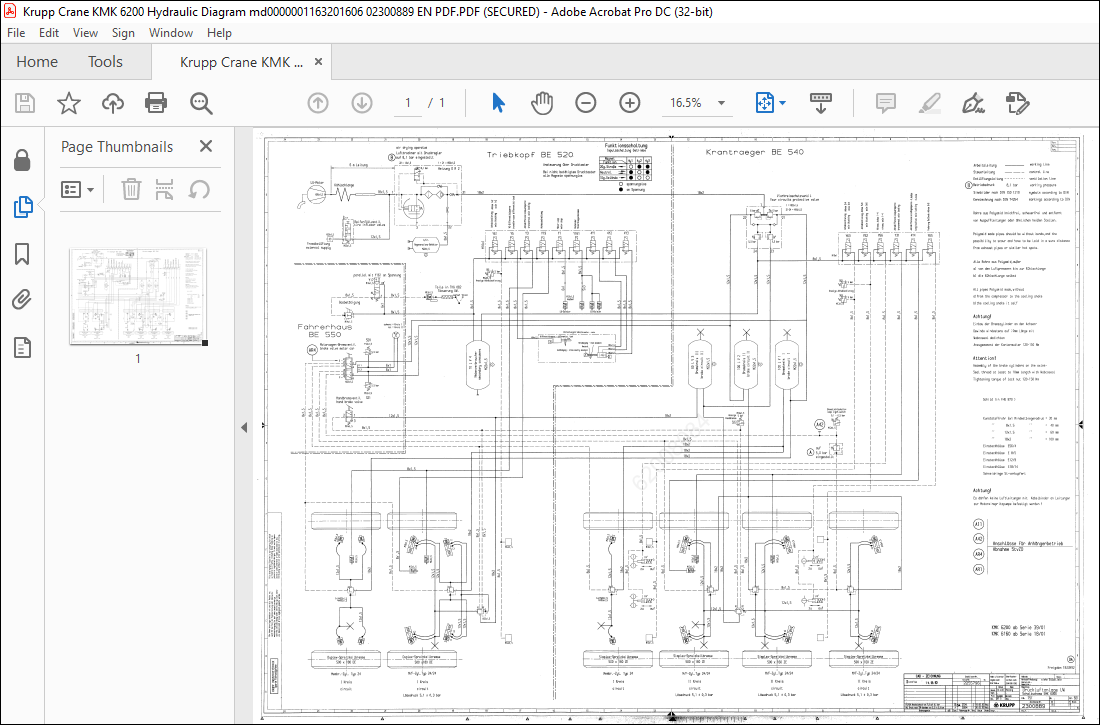Screen dimensions: 1100x725
Task: Open the Bookmarks panel
Action: click(22, 254)
